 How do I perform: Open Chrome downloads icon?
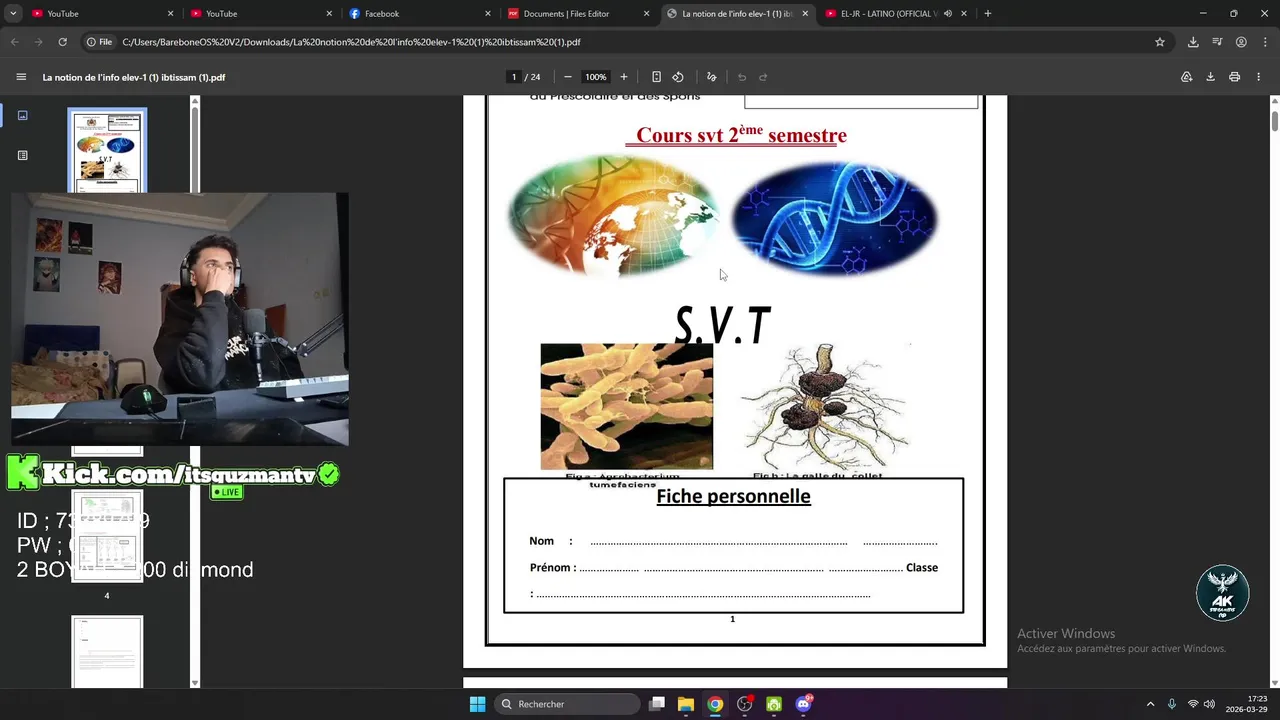click(x=1193, y=42)
